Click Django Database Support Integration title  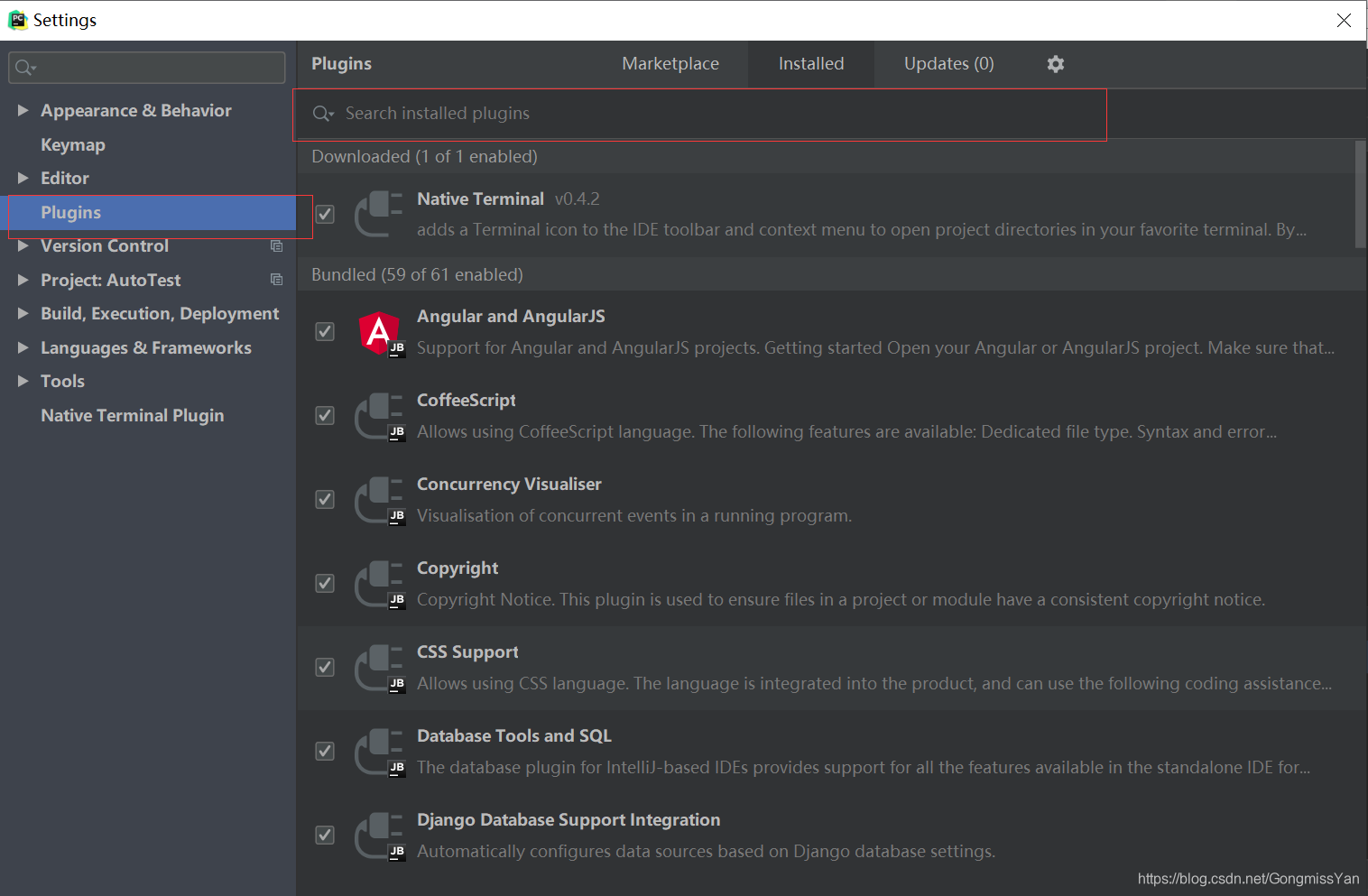tap(568, 819)
